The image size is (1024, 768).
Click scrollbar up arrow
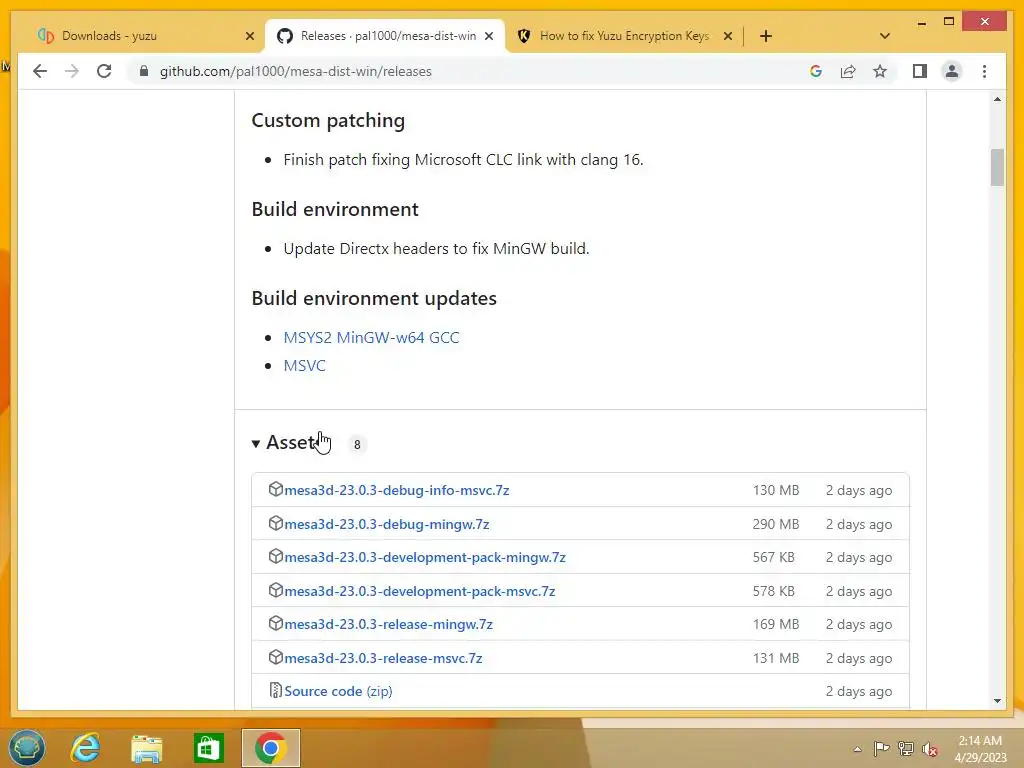point(997,99)
